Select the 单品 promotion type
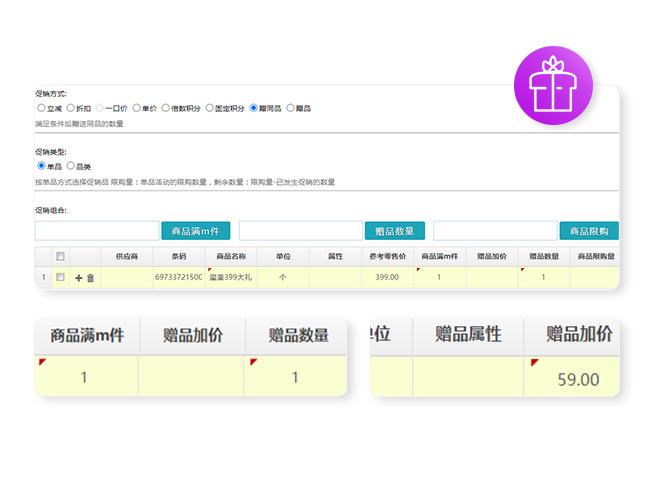650x488 pixels. 41,165
